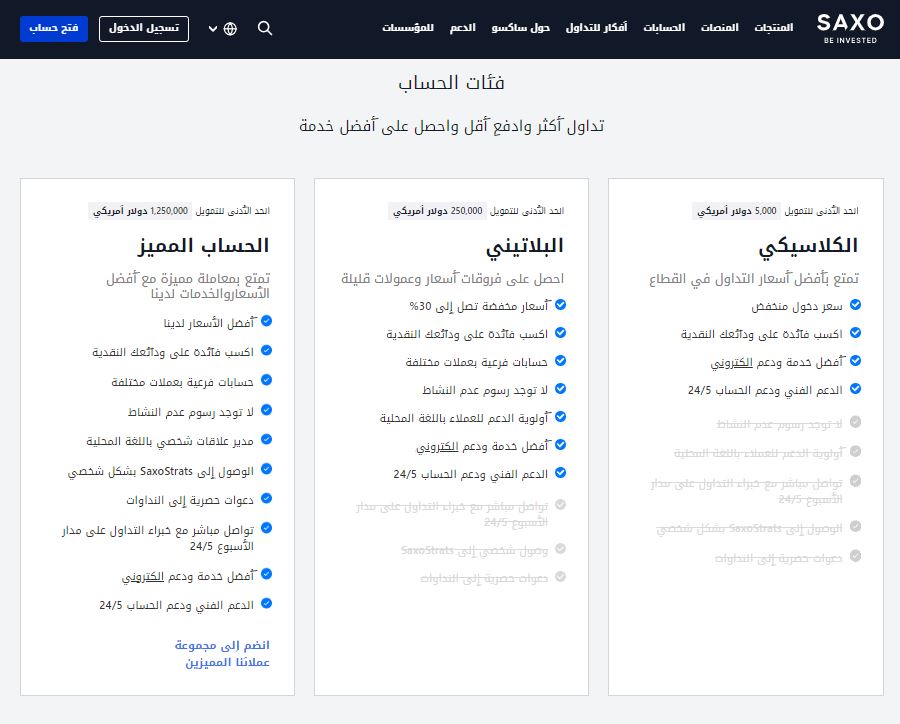Click check icon beside أسعار مخفضة تصل إلى 30%

point(561,304)
